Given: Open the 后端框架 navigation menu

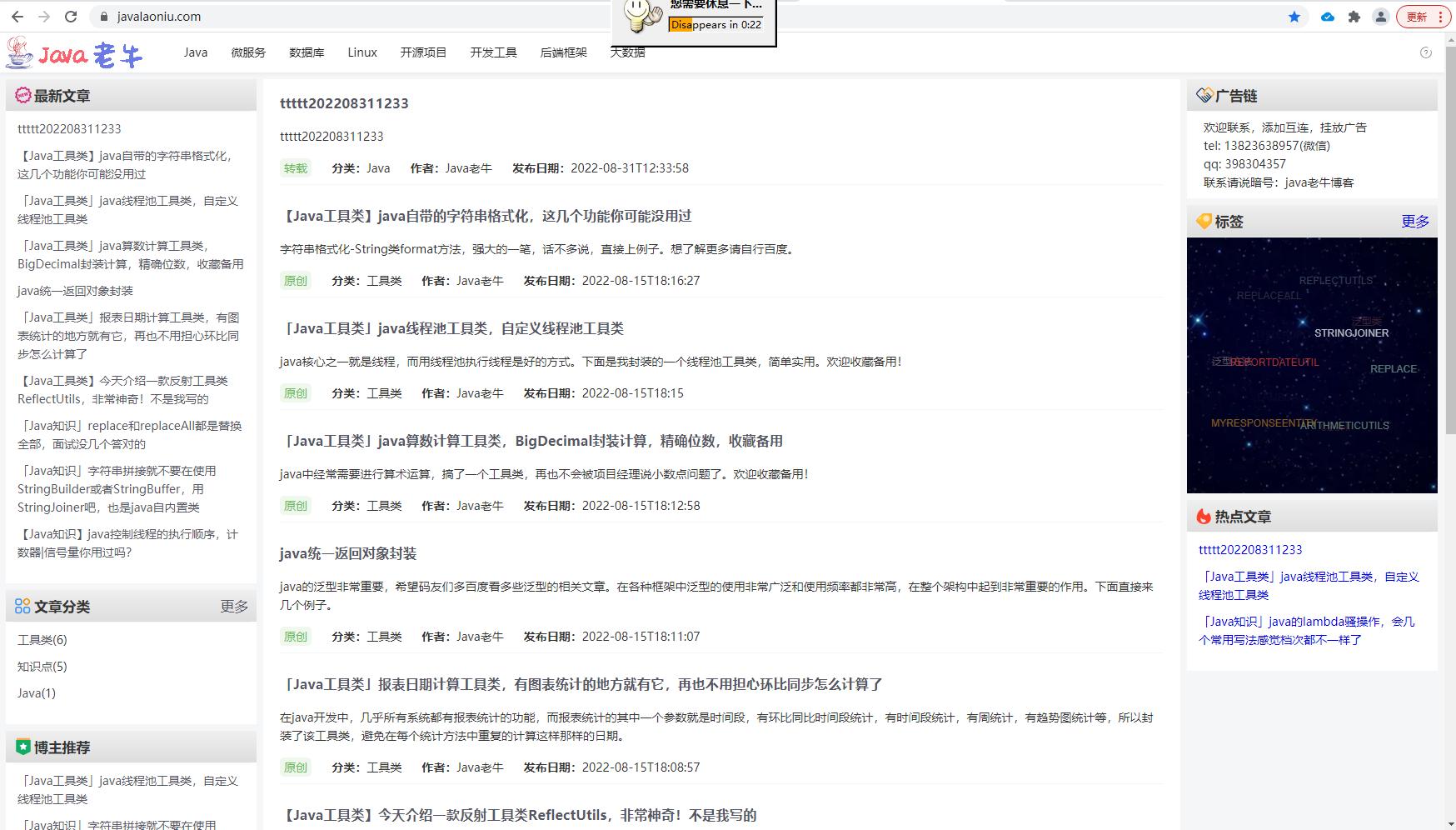Looking at the screenshot, I should click(563, 52).
